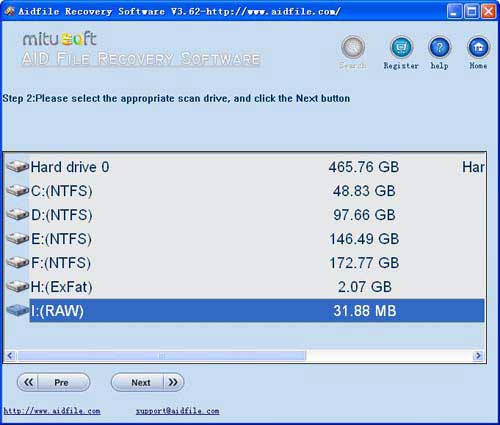Image resolution: width=500 pixels, height=425 pixels.
Task: Click the I:(RAW) drive icon
Action: pyautogui.click(x=18, y=310)
